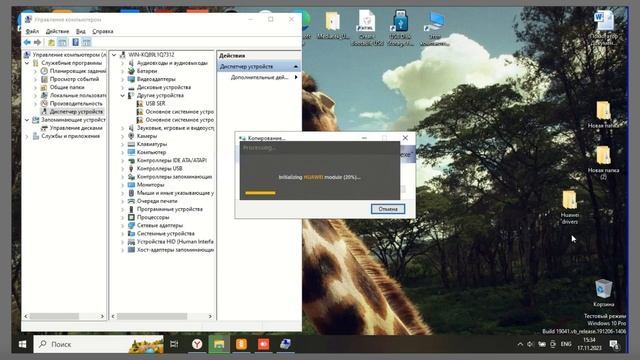The width and height of the screenshot is (640, 360).
Task: Click the Очереди печати device category icon
Action: (x=131, y=201)
